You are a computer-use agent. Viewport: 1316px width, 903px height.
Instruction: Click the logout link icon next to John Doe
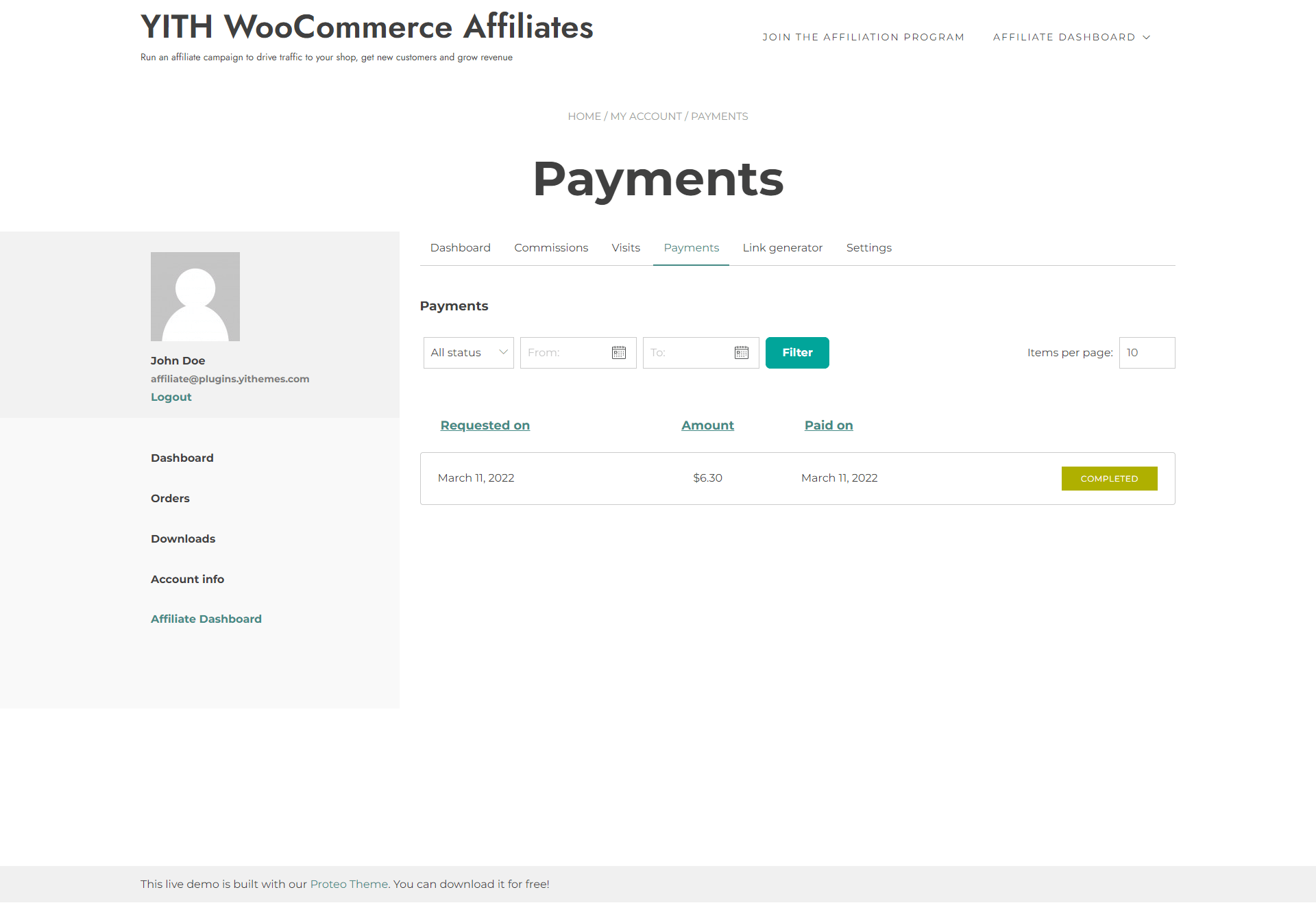coord(170,396)
